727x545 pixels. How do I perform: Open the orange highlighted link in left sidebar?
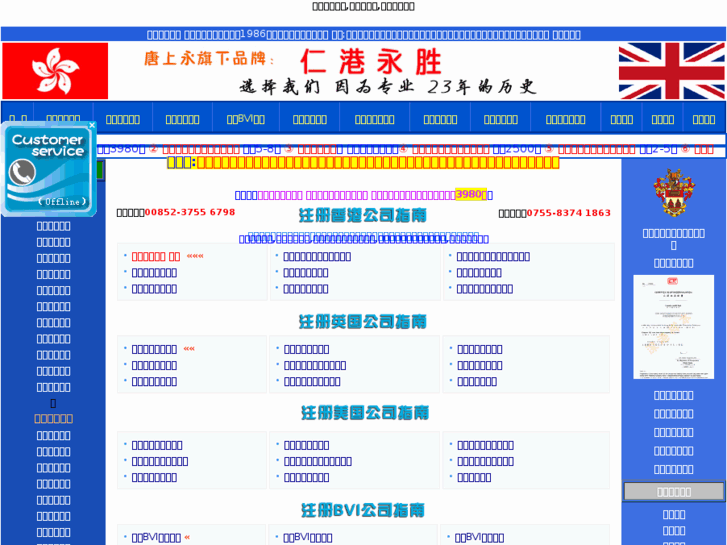(x=53, y=419)
